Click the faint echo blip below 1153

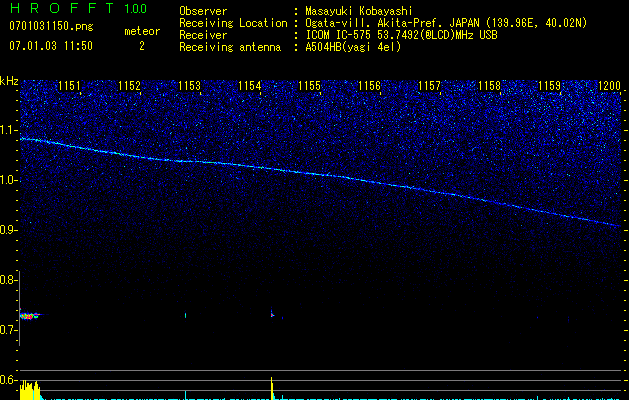(185, 315)
